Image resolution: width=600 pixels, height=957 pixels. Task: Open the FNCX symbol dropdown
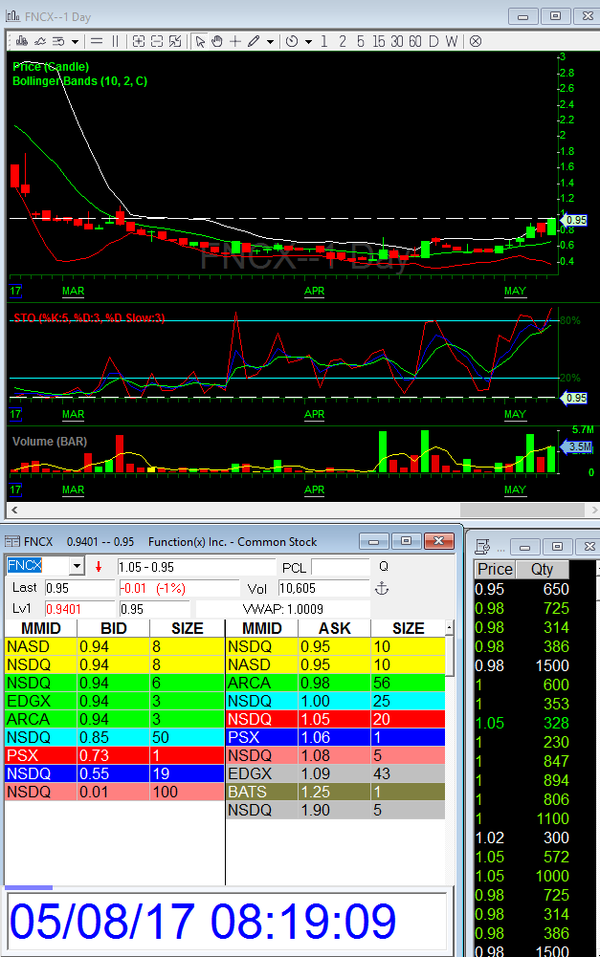tap(77, 567)
